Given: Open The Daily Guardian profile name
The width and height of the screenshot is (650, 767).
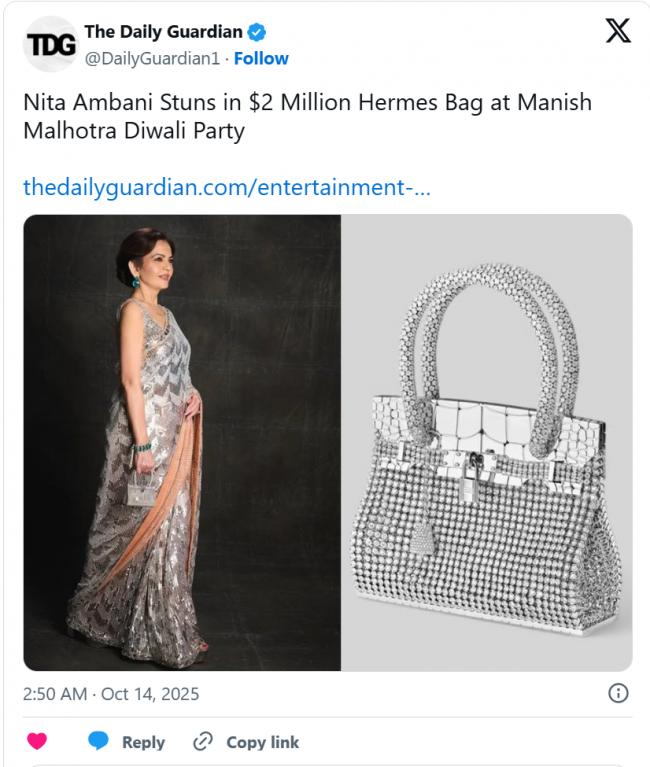Looking at the screenshot, I should coord(163,33).
